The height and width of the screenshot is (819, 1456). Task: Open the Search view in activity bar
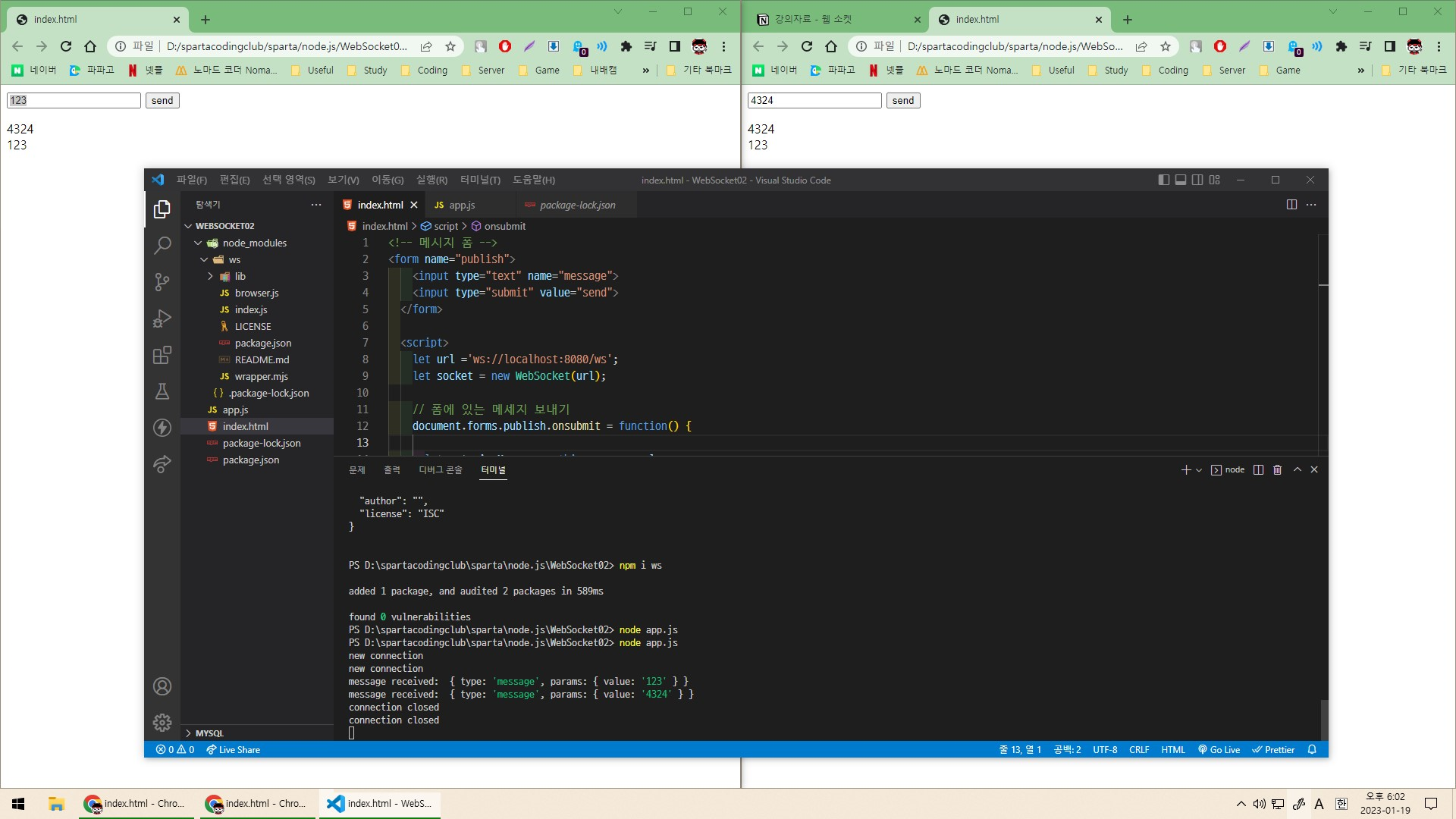click(x=162, y=246)
